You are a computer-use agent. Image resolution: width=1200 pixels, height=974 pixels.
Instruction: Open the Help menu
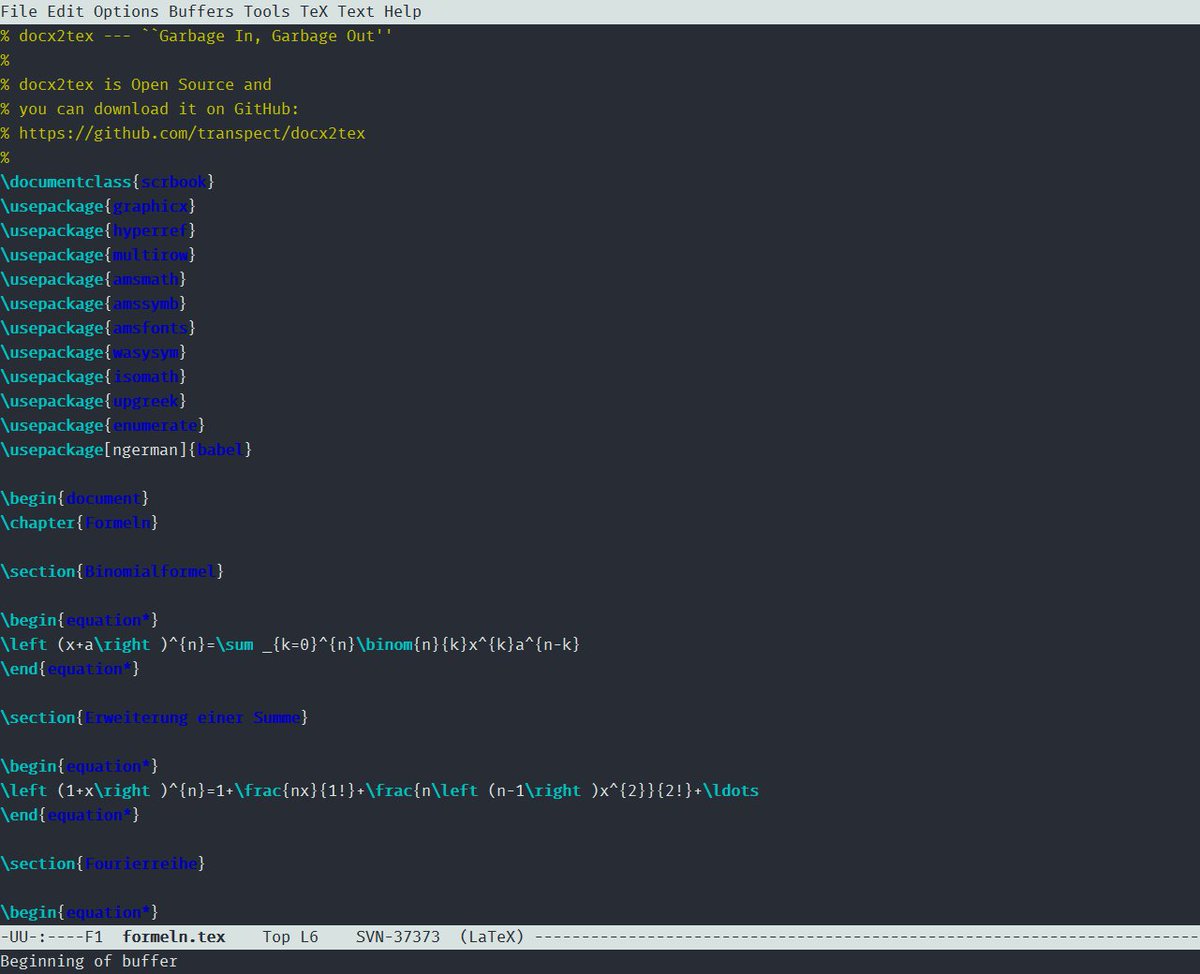(400, 11)
